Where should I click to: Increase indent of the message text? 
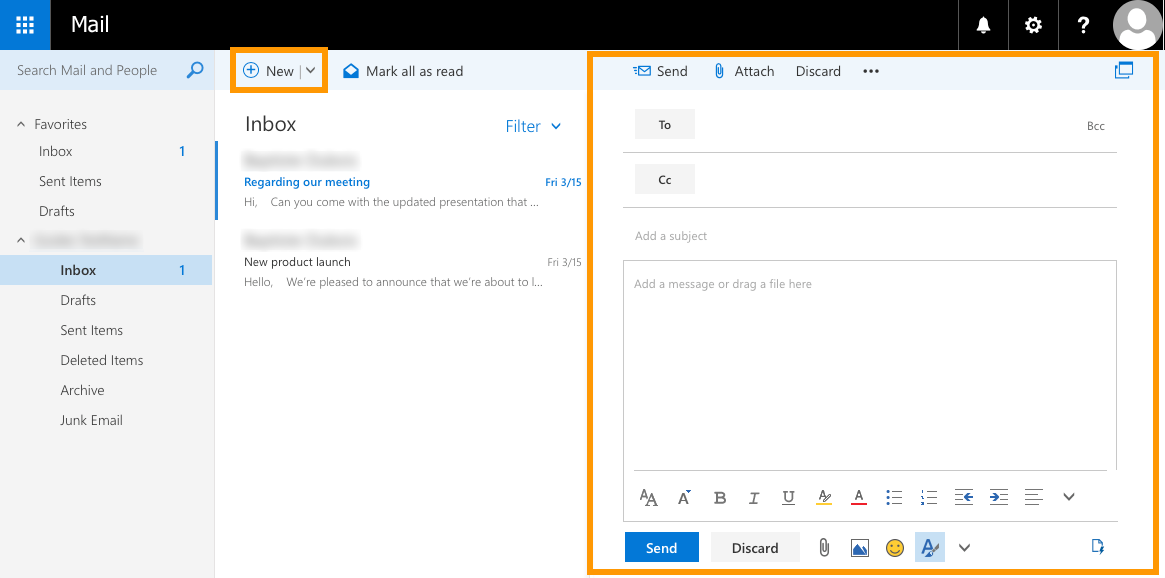(x=999, y=497)
